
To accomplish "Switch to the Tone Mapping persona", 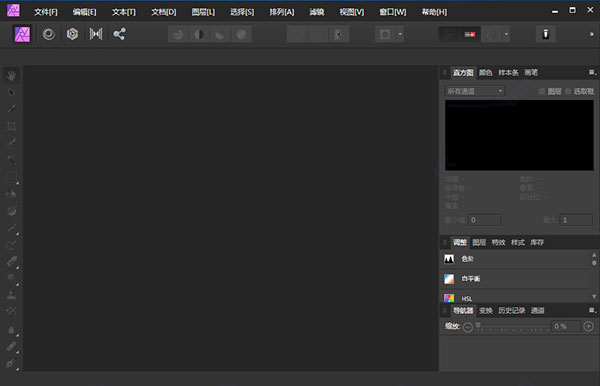I will (96, 34).
